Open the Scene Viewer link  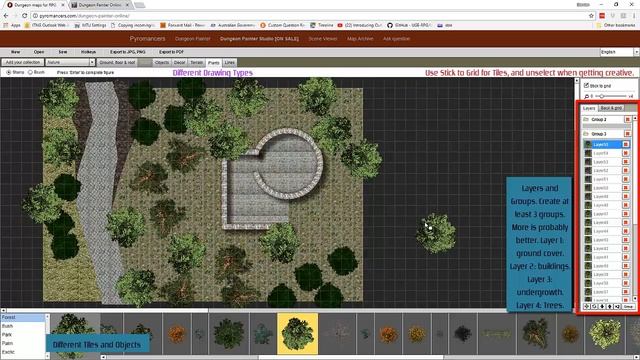[x=322, y=39]
